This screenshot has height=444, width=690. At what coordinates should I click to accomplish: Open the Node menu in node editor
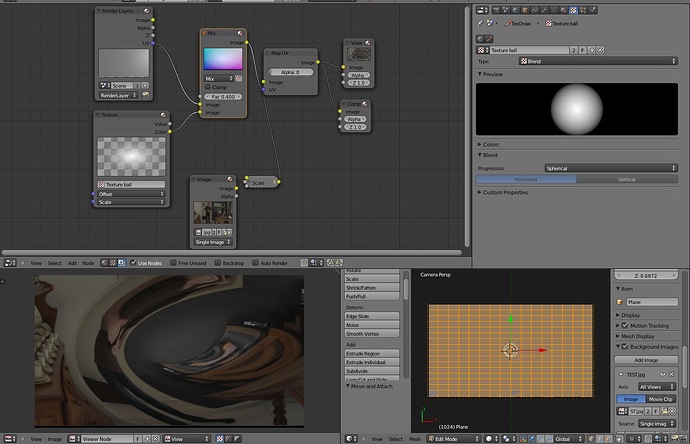(x=88, y=263)
